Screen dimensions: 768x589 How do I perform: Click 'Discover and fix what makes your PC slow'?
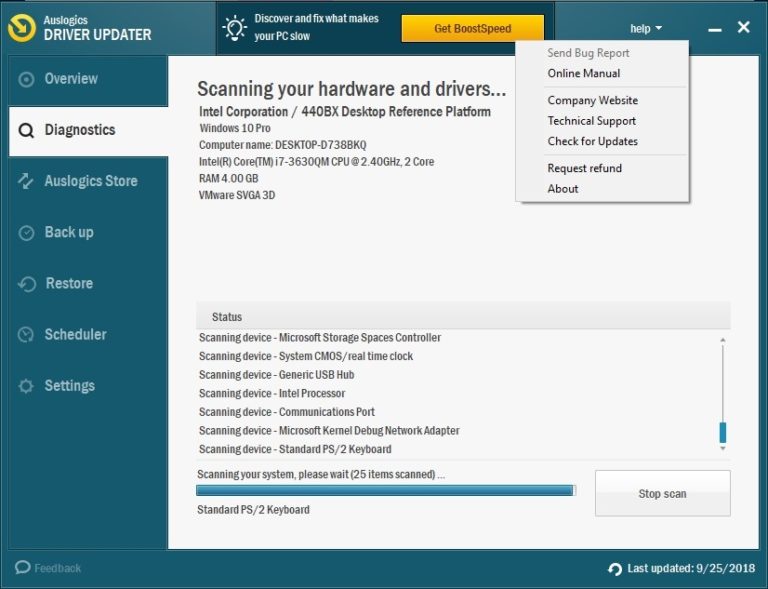point(316,27)
